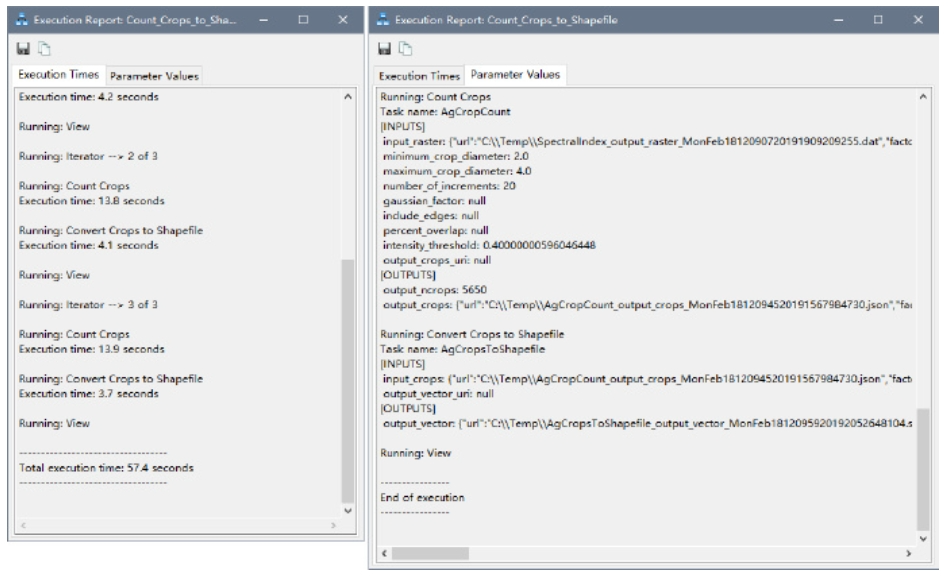Click 'output_ncrops: 5650' output line
The image size is (948, 579).
point(435,290)
